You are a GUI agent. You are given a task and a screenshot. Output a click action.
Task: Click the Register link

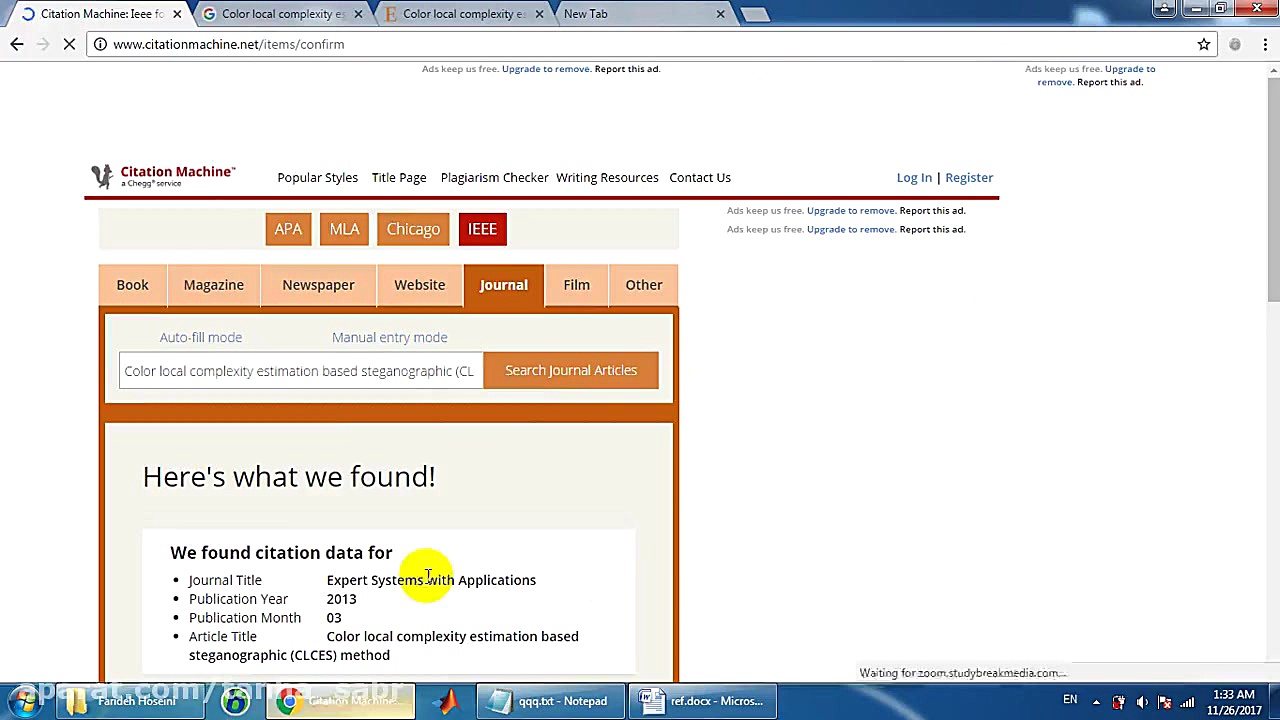(x=969, y=177)
